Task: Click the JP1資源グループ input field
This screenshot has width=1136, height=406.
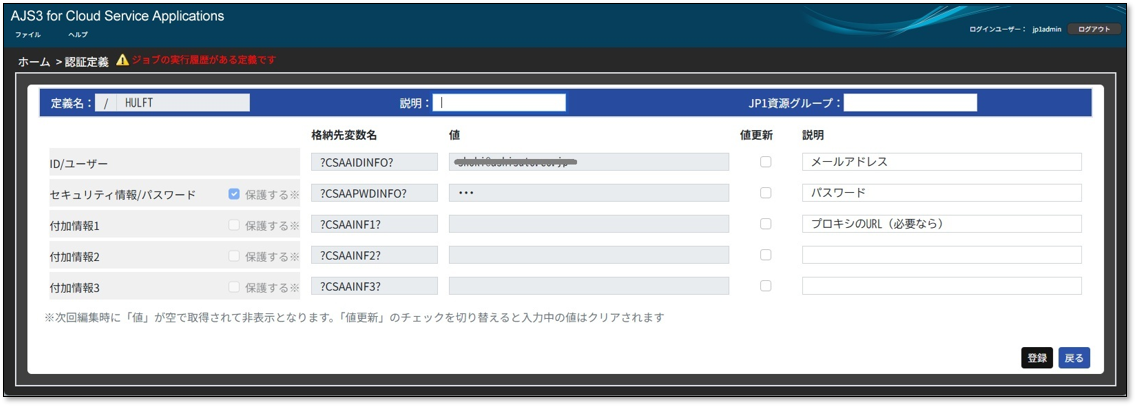Action: point(910,102)
